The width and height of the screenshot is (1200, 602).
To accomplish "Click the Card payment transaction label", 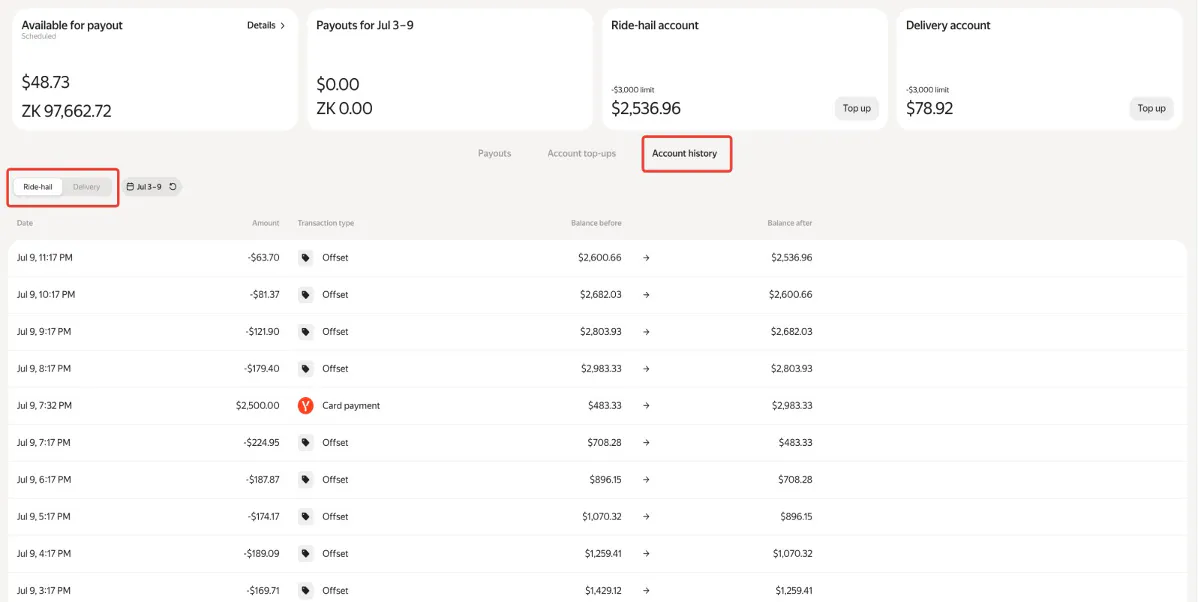I will click(351, 406).
